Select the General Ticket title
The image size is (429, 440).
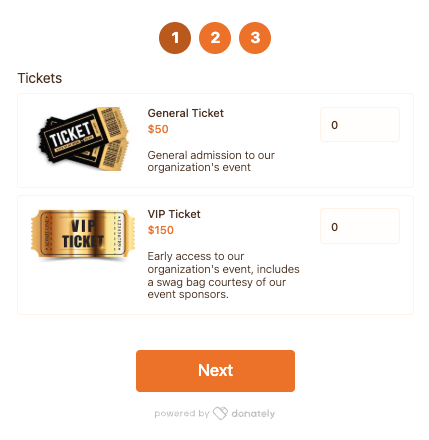[186, 113]
